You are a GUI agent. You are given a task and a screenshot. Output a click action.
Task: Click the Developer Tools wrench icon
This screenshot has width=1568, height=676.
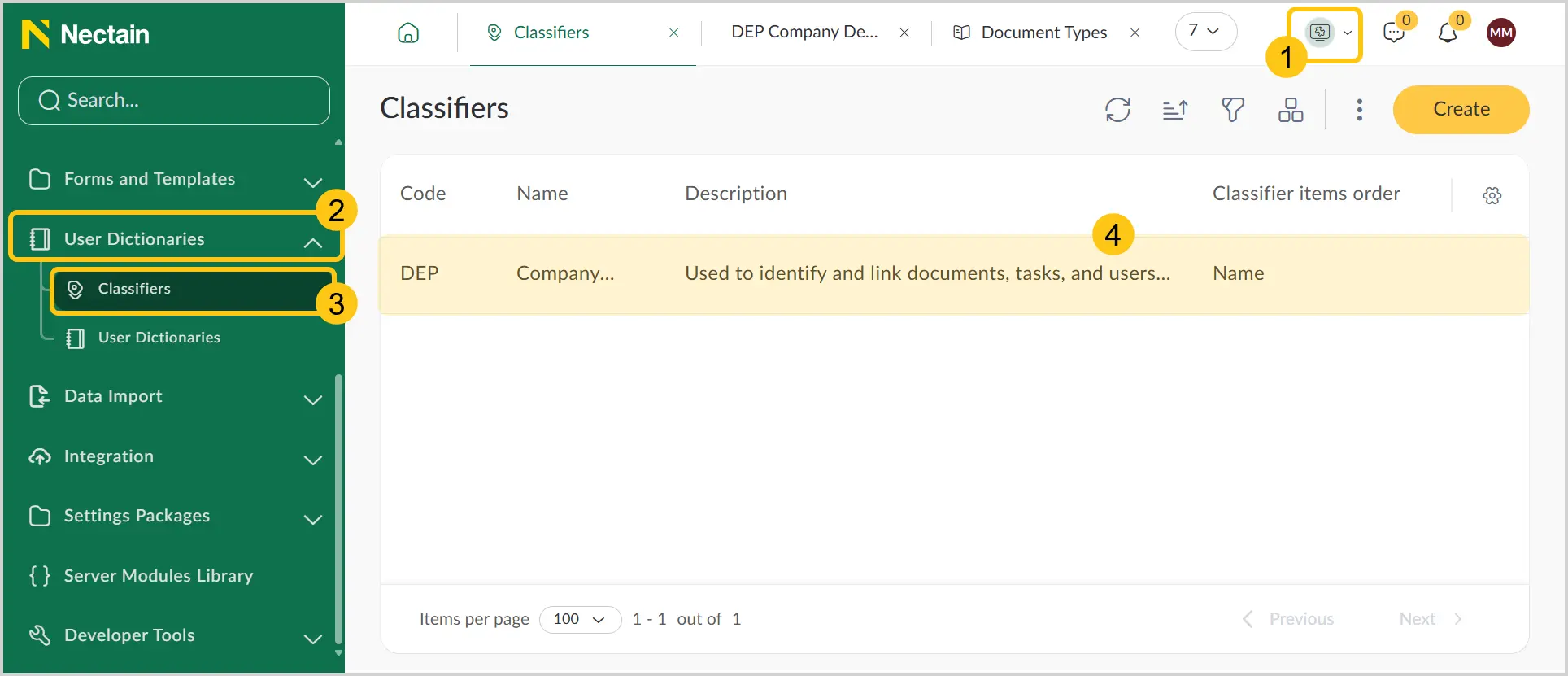[x=39, y=635]
